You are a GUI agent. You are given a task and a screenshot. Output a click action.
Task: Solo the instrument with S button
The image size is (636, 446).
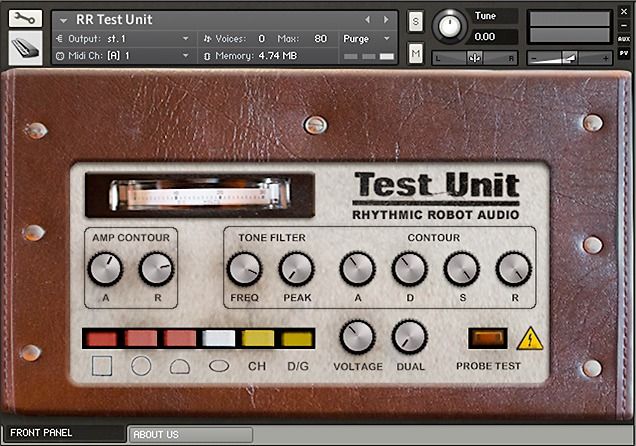[415, 21]
